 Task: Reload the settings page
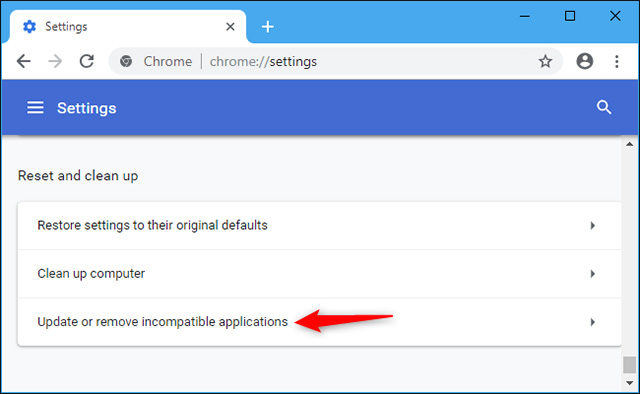(87, 61)
